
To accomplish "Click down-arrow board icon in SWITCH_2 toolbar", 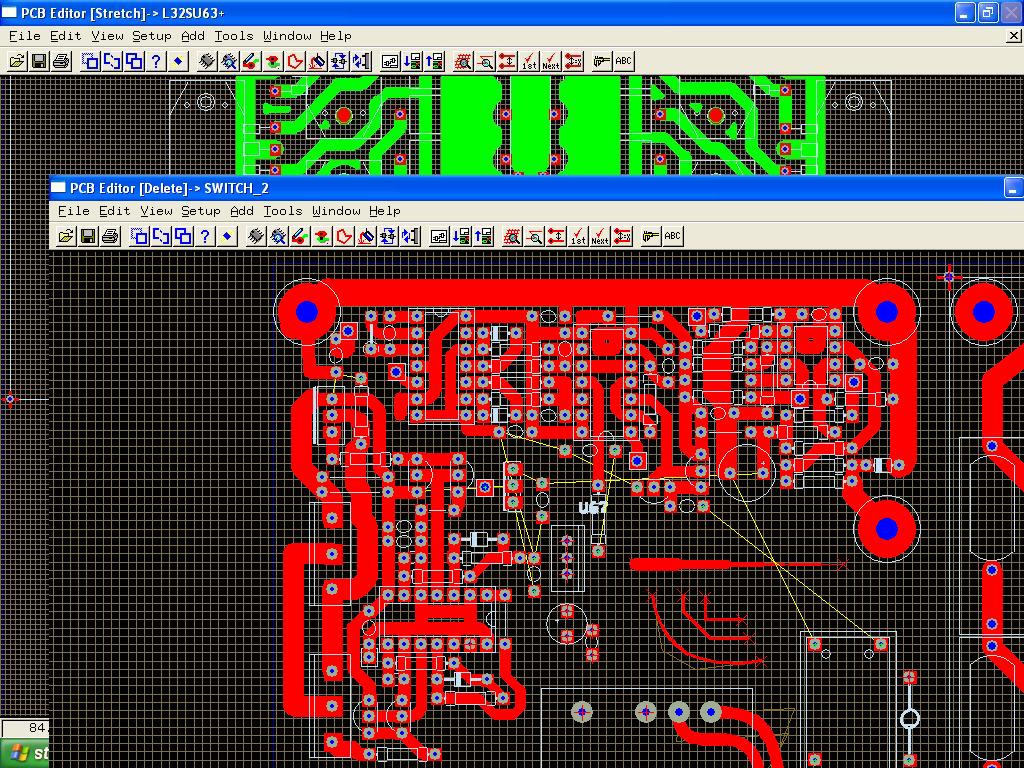I will tap(461, 236).
